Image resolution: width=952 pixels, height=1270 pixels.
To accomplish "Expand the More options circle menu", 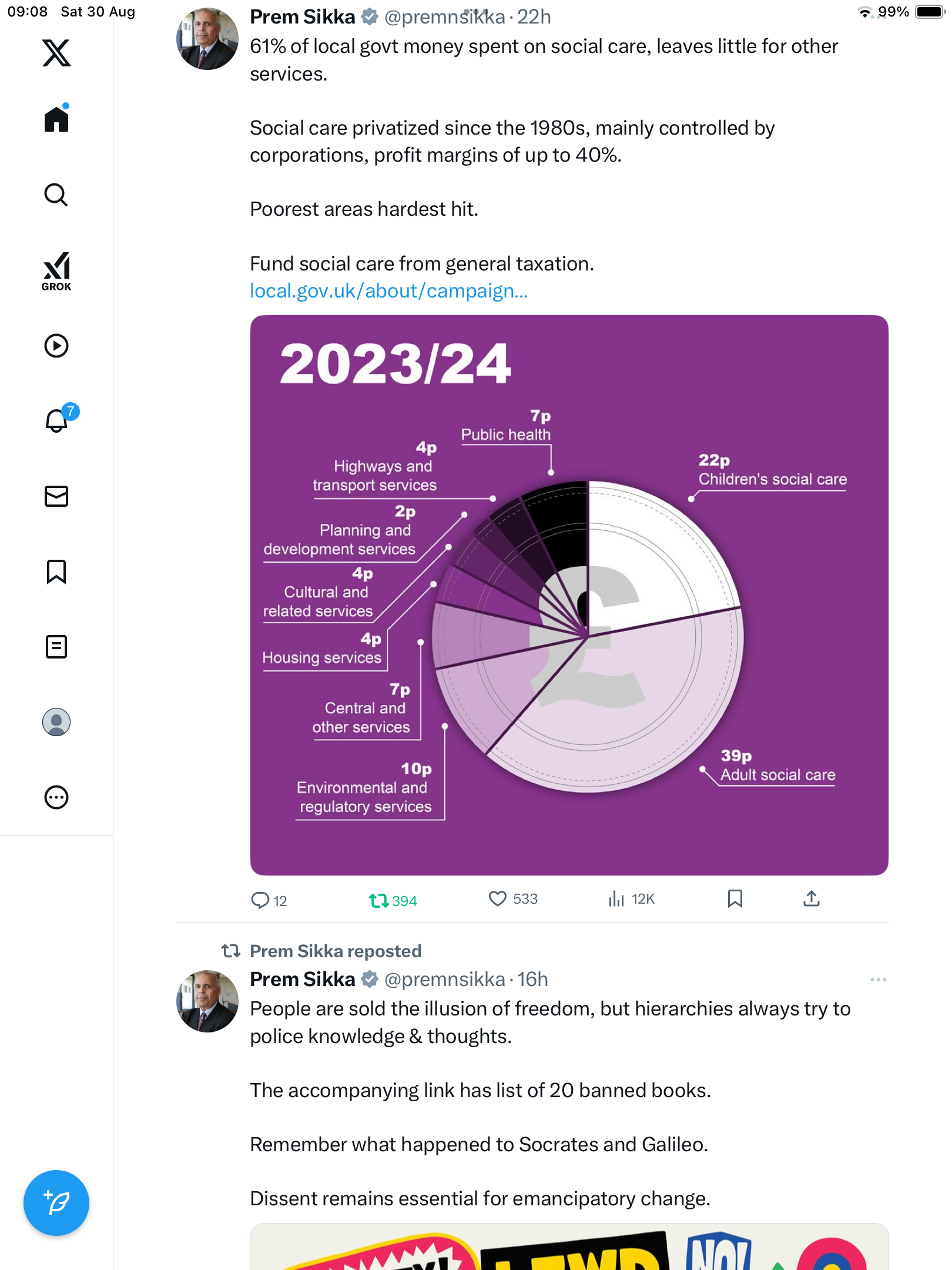I will coord(56,797).
